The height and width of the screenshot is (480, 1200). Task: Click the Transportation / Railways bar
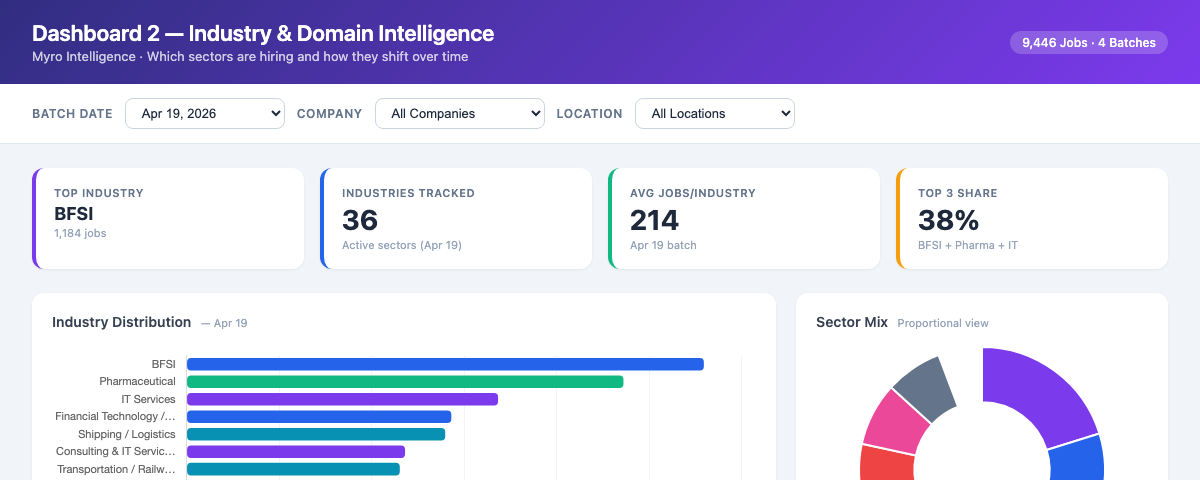293,469
